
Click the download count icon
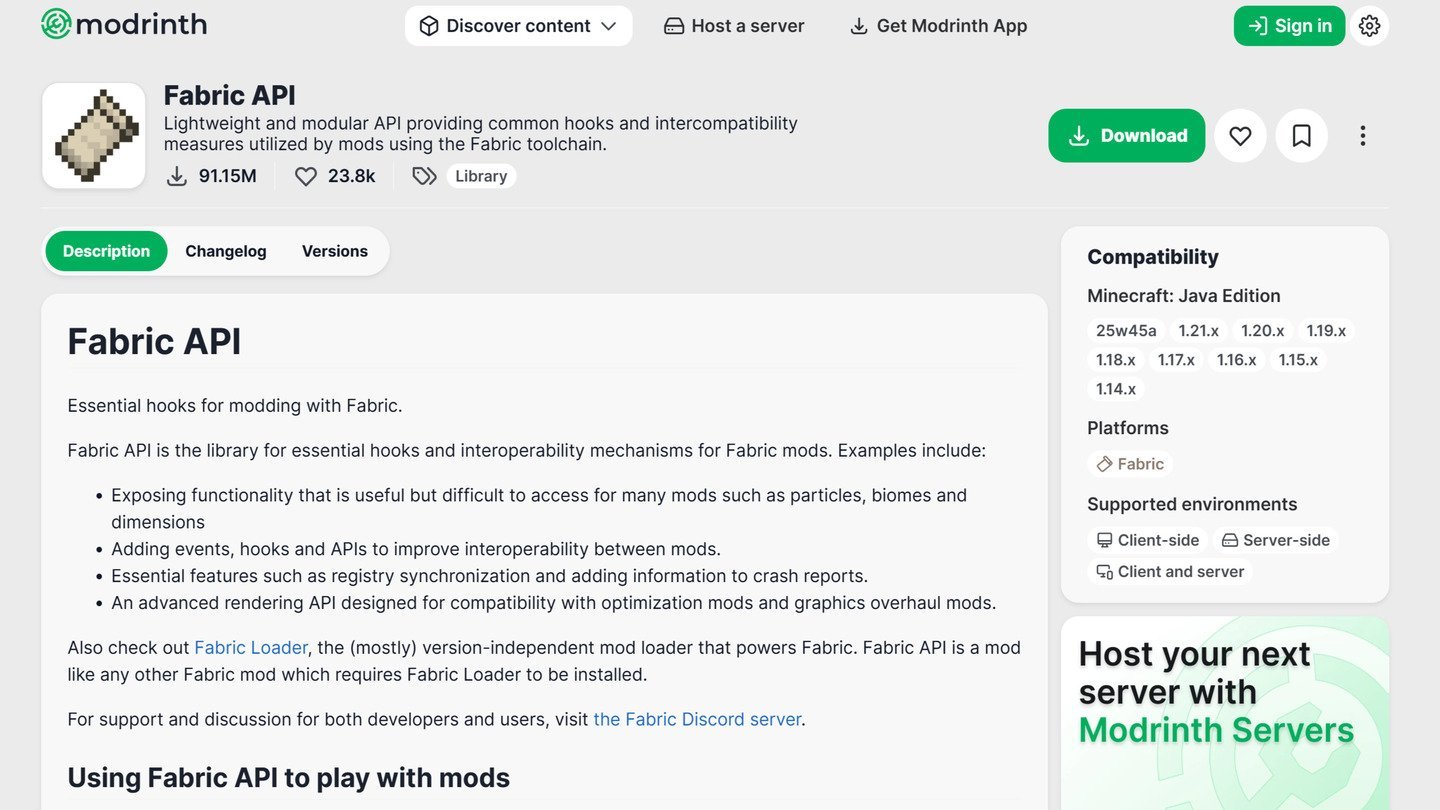(x=177, y=176)
